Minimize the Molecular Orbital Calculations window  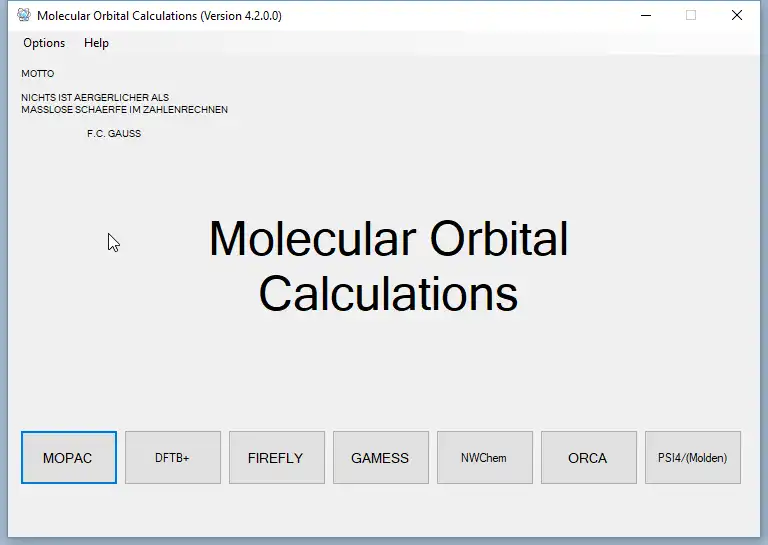point(646,15)
